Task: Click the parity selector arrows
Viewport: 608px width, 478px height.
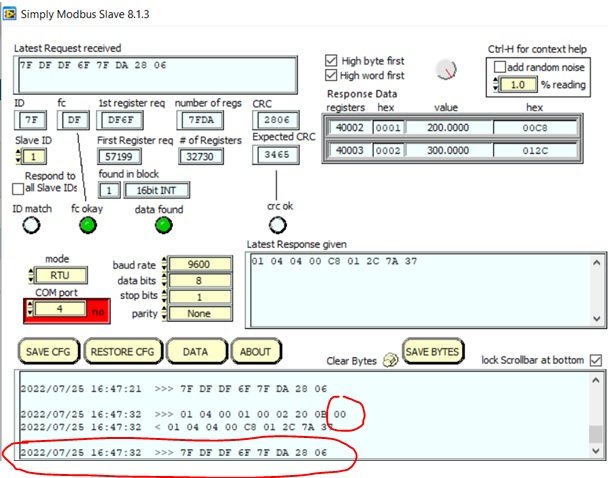Action: click(164, 313)
